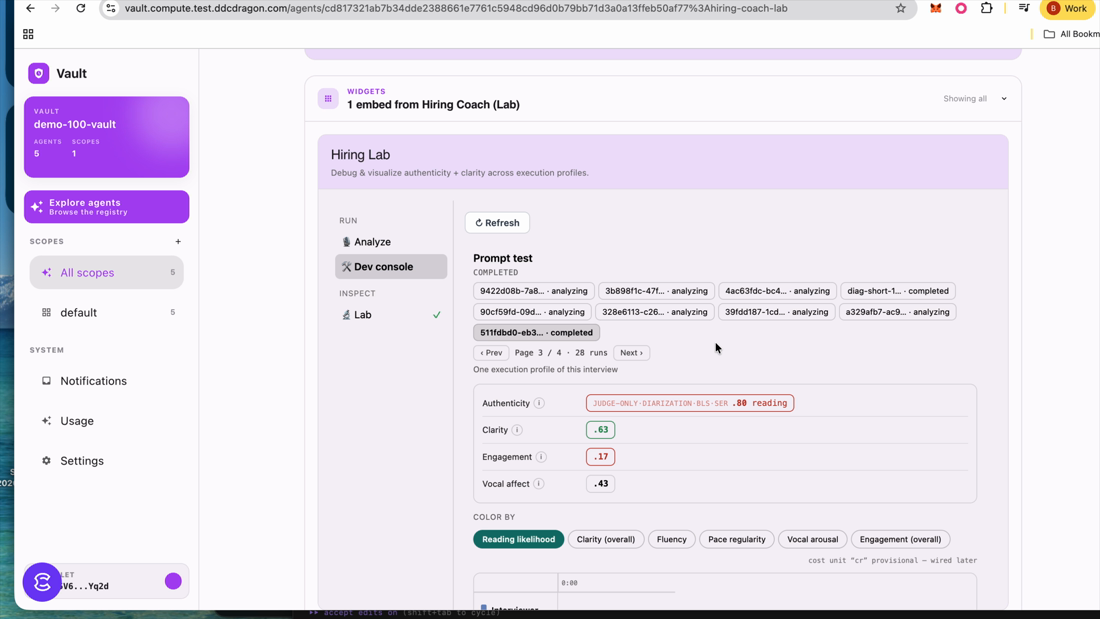Open the All Bookmarks folder
Screen dimensions: 1100x619
pyautogui.click(x=1071, y=34)
